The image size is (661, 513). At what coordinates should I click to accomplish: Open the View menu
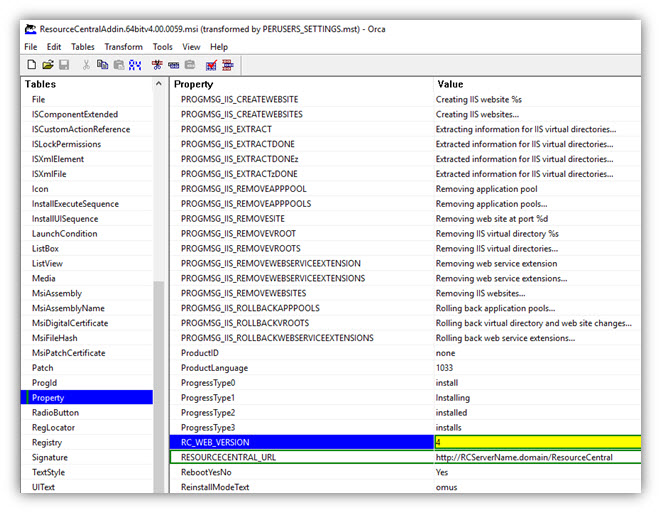click(x=191, y=47)
